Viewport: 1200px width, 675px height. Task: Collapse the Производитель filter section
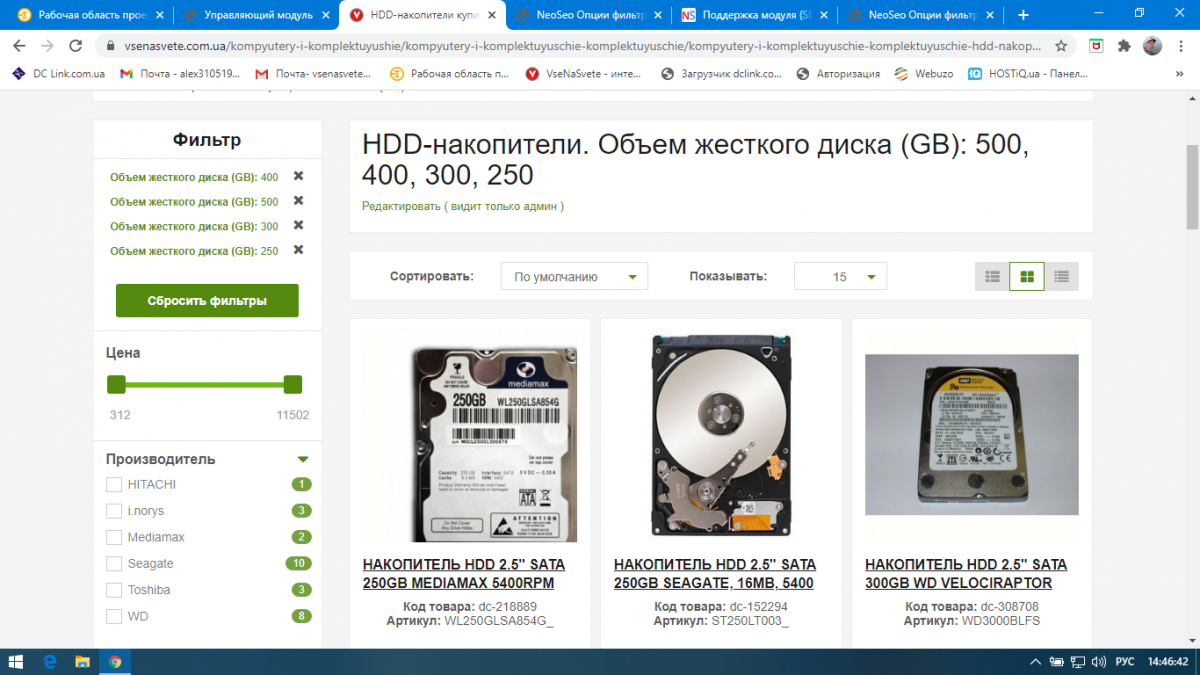[303, 460]
